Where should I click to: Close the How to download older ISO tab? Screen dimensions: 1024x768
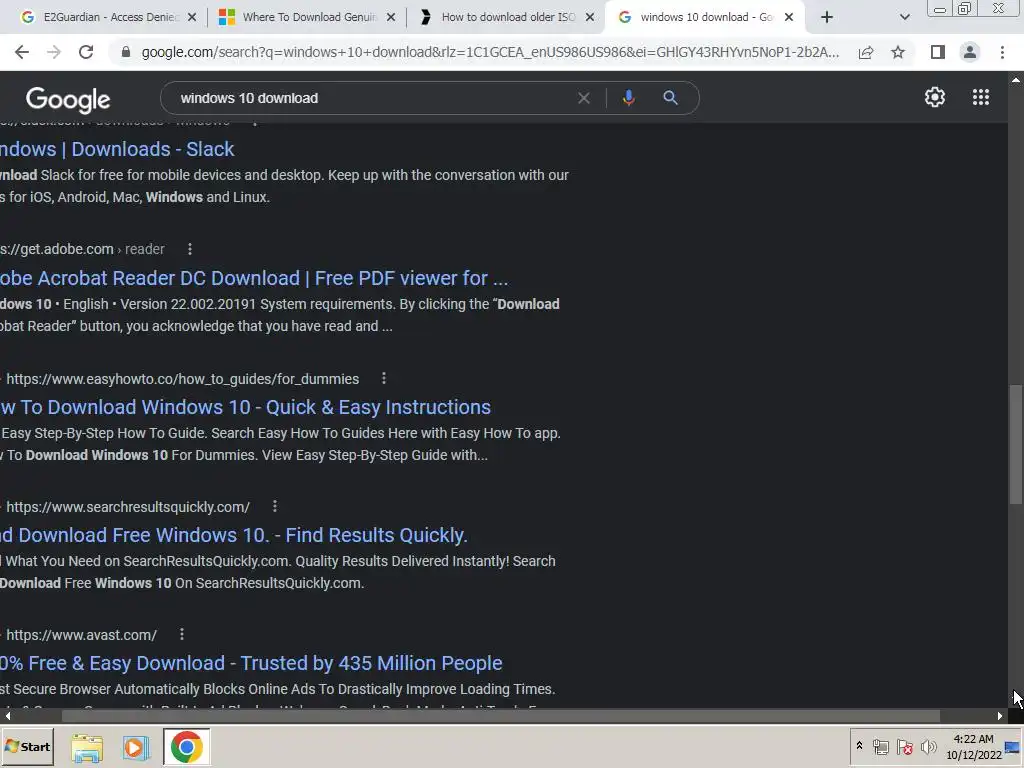[x=590, y=17]
